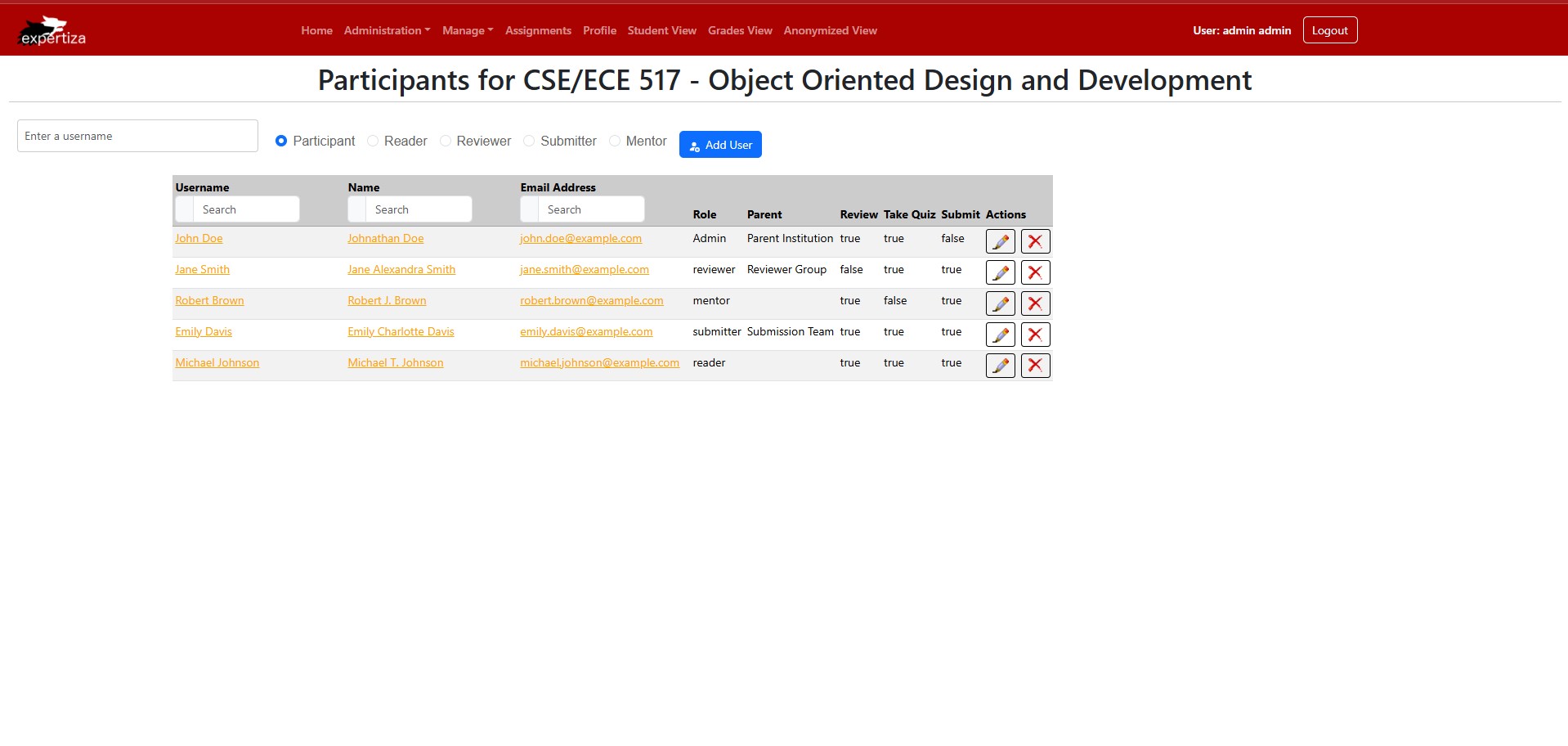This screenshot has width=1568, height=746.
Task: Expand the Manage dropdown
Action: pos(466,30)
